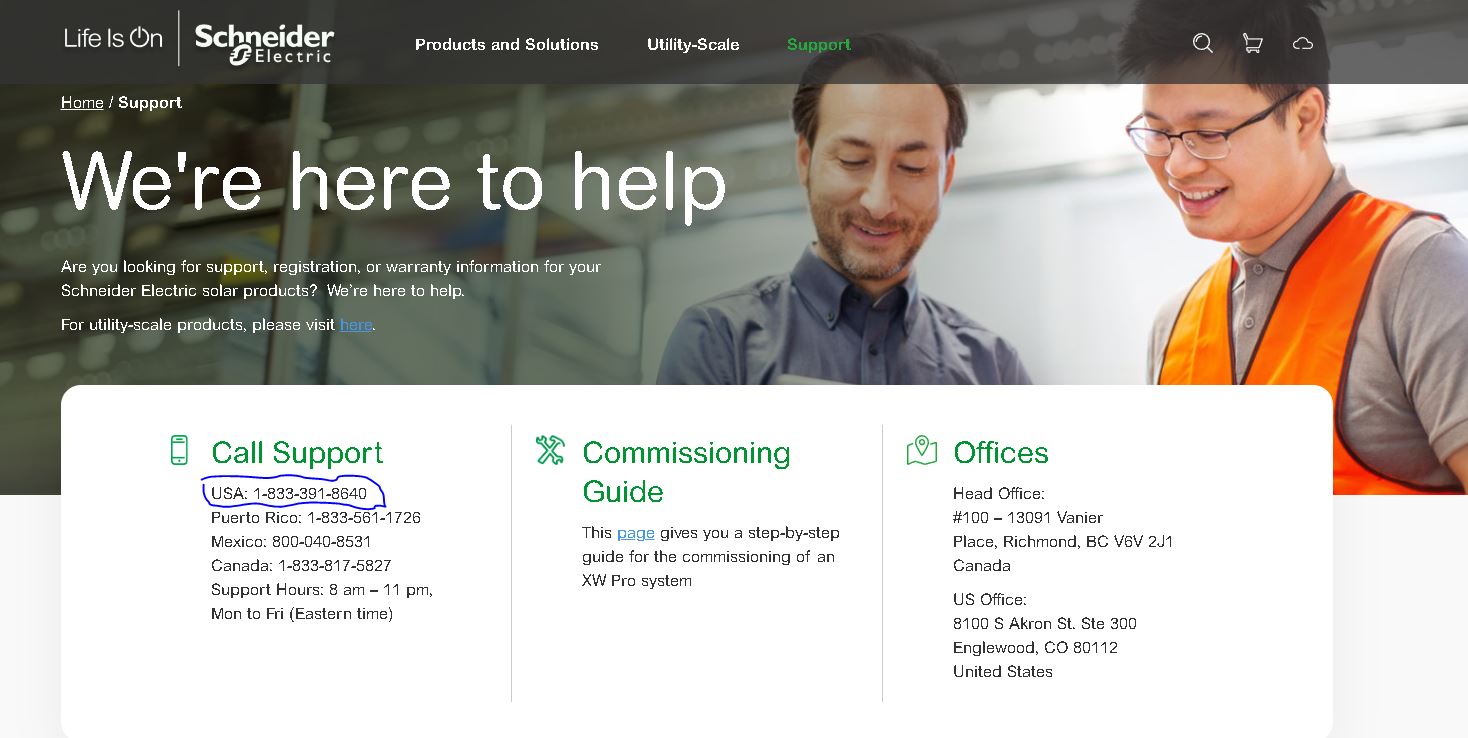Image resolution: width=1468 pixels, height=738 pixels.
Task: Click the '#100 – 13091 Vanier' address line
Action: pos(1028,518)
